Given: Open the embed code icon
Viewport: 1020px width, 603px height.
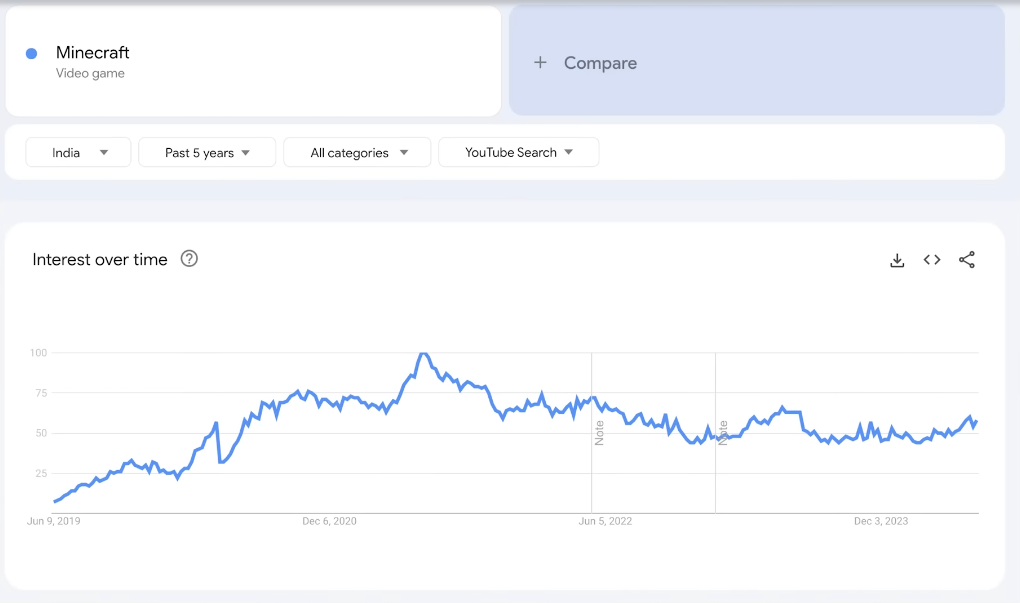Looking at the screenshot, I should (932, 260).
